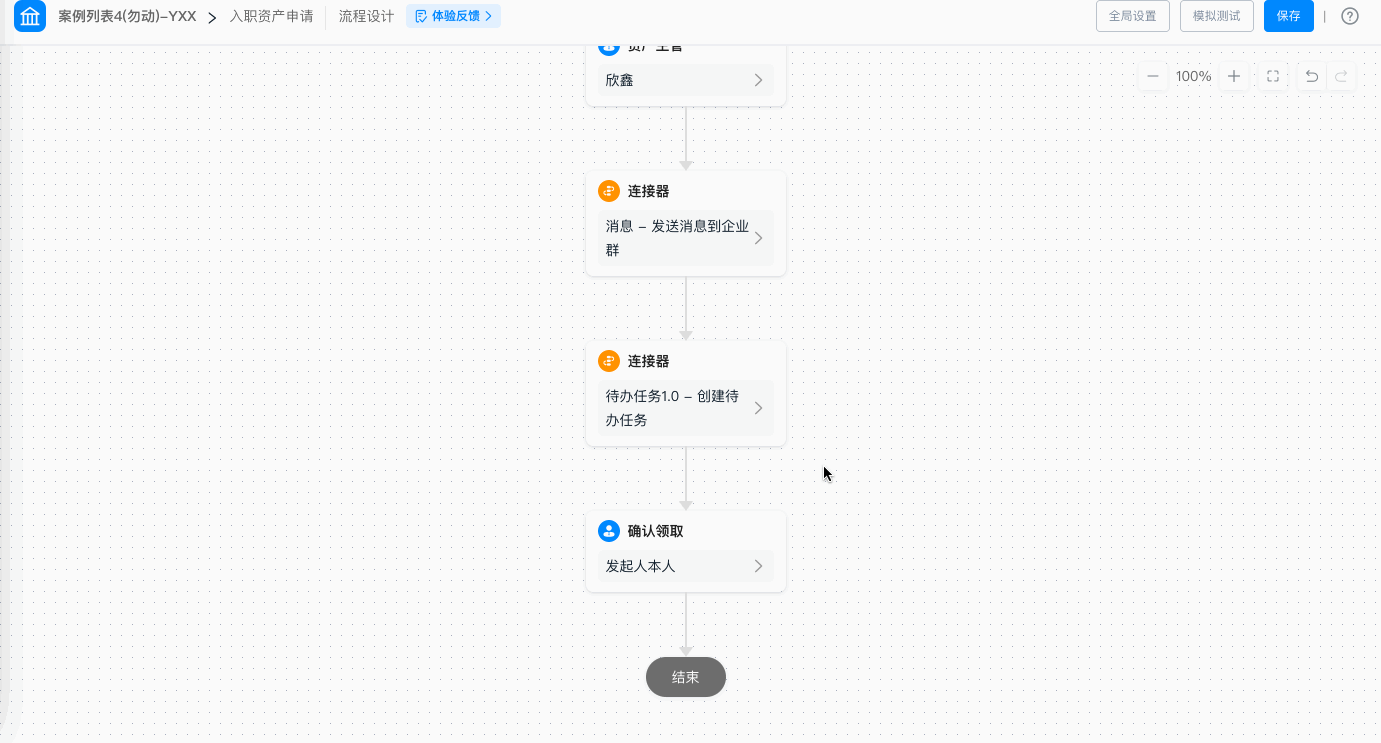Expand the 欣鑫 approver row chevron

(758, 80)
